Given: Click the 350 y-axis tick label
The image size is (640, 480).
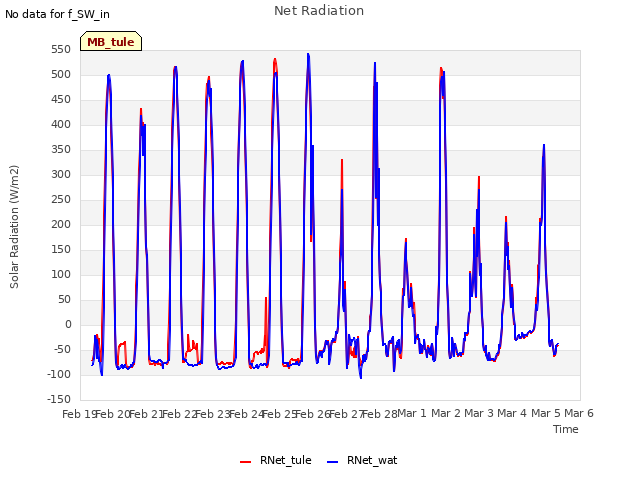Looking at the screenshot, I should click(61, 149).
